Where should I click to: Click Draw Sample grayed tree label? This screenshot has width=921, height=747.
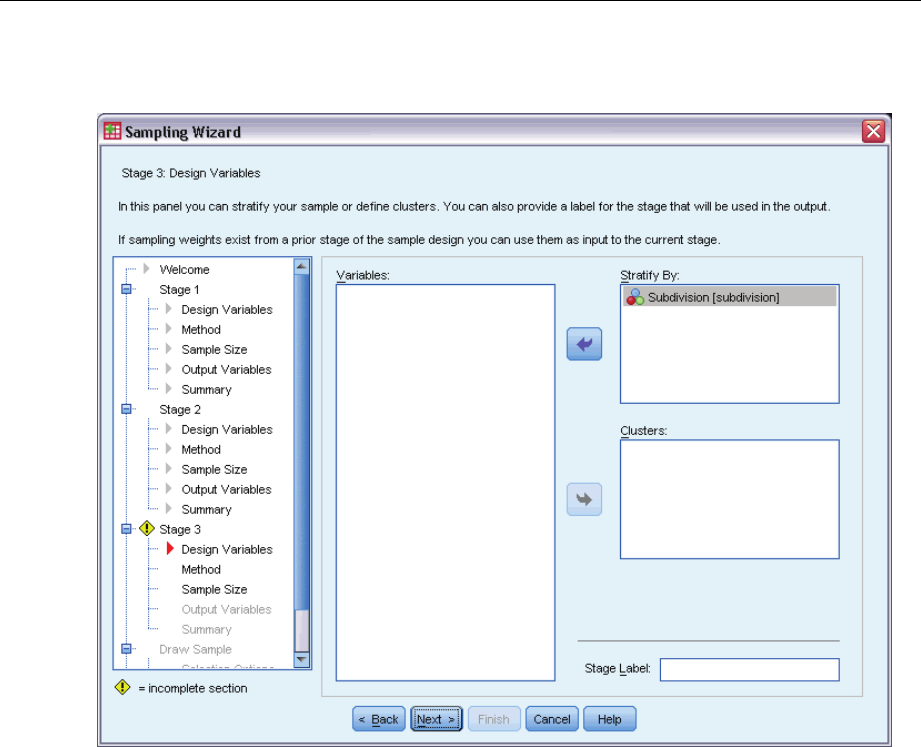[195, 649]
